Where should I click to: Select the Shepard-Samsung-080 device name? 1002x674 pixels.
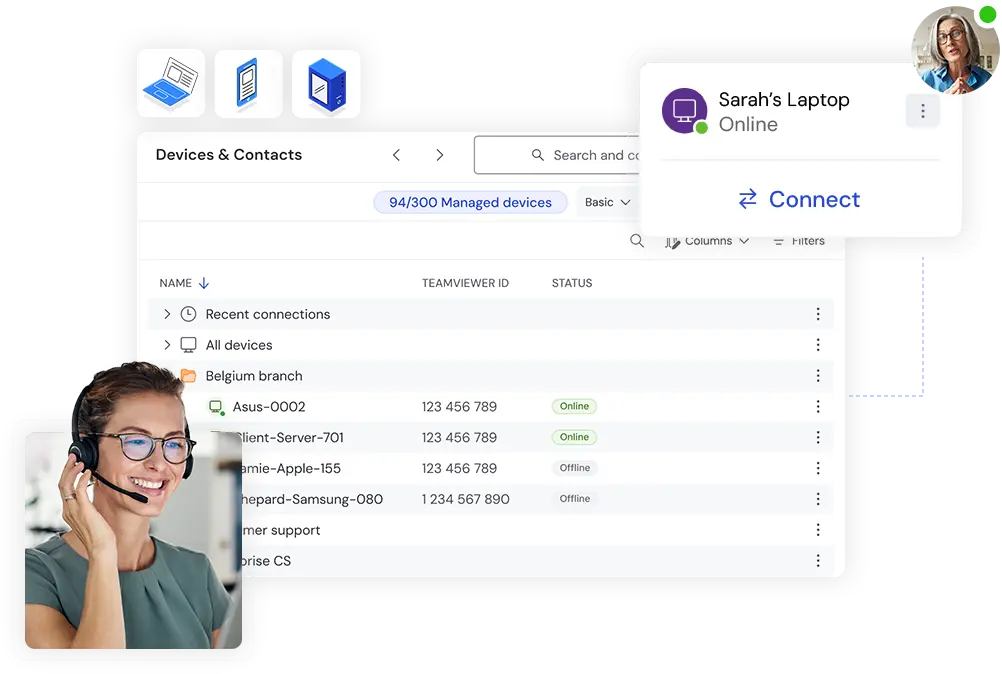click(312, 499)
